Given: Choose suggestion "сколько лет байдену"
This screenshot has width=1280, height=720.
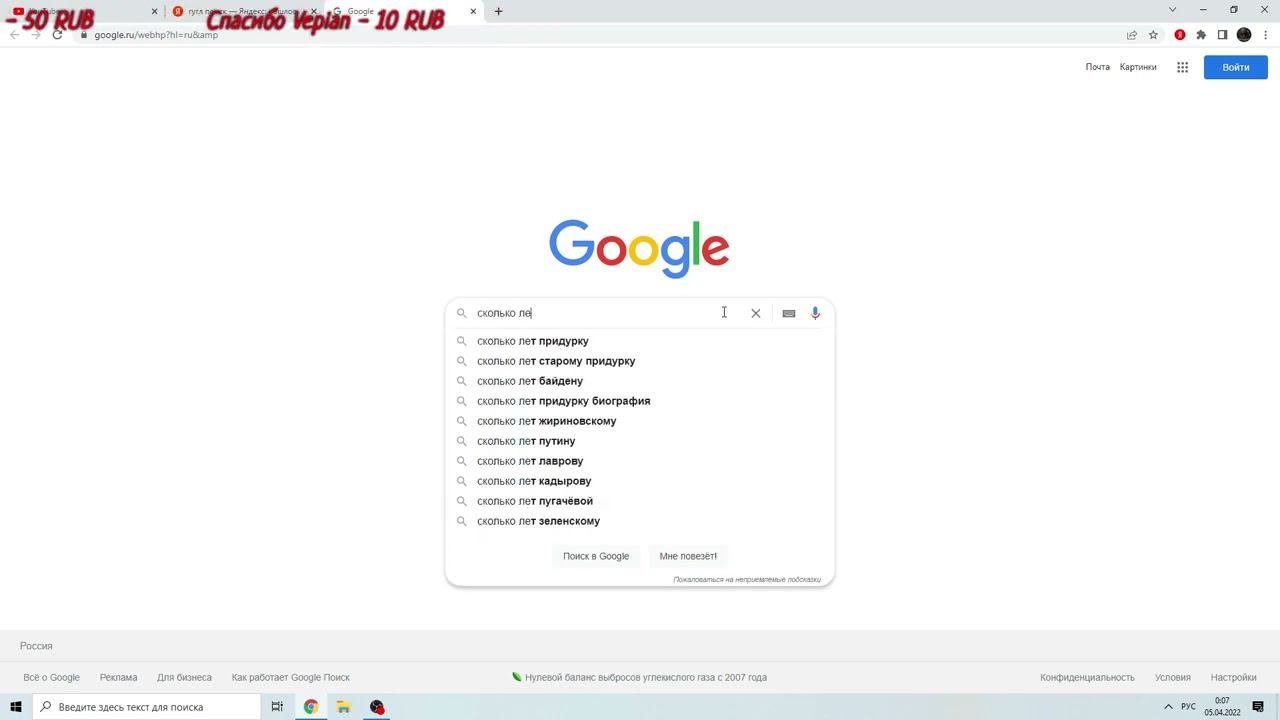Looking at the screenshot, I should tap(640, 381).
